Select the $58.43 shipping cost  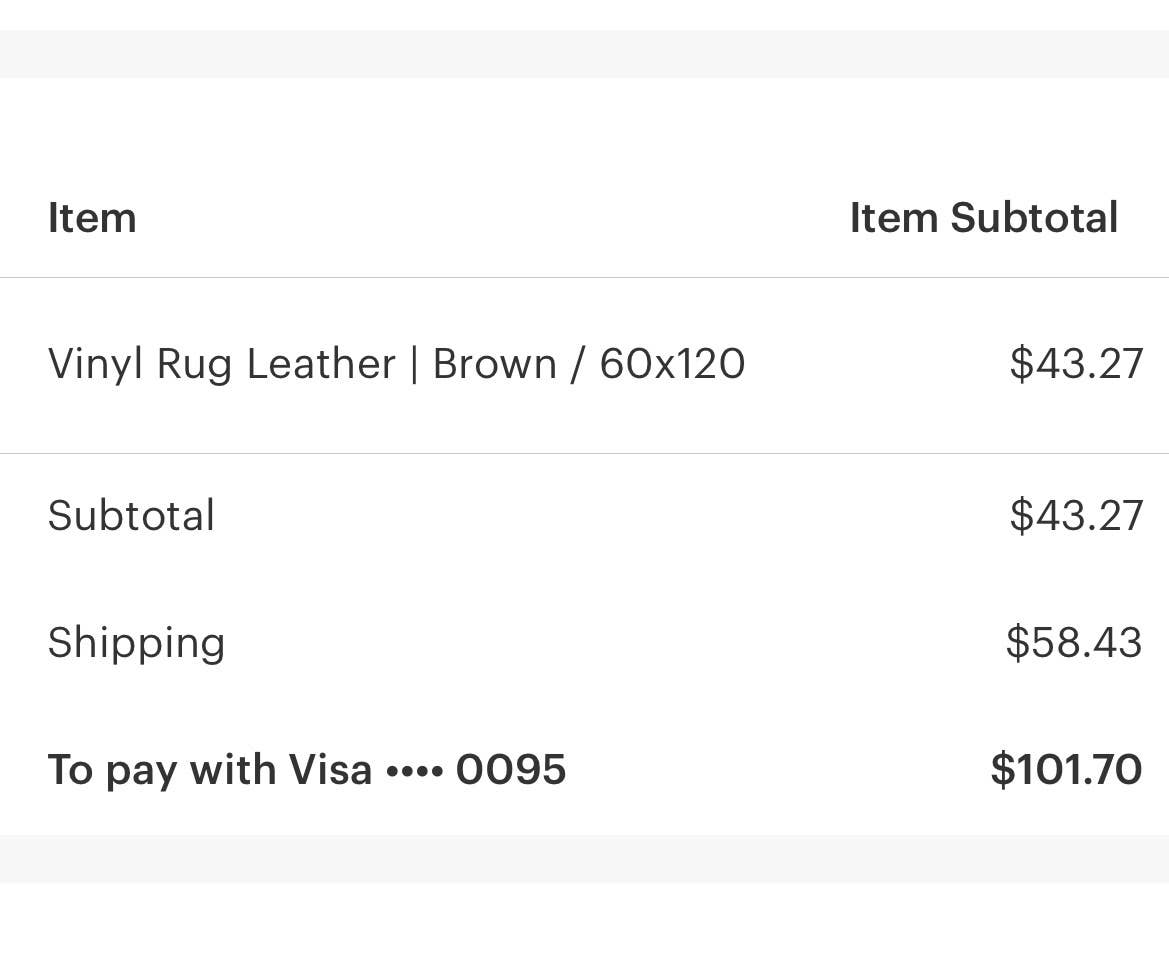(x=1073, y=643)
